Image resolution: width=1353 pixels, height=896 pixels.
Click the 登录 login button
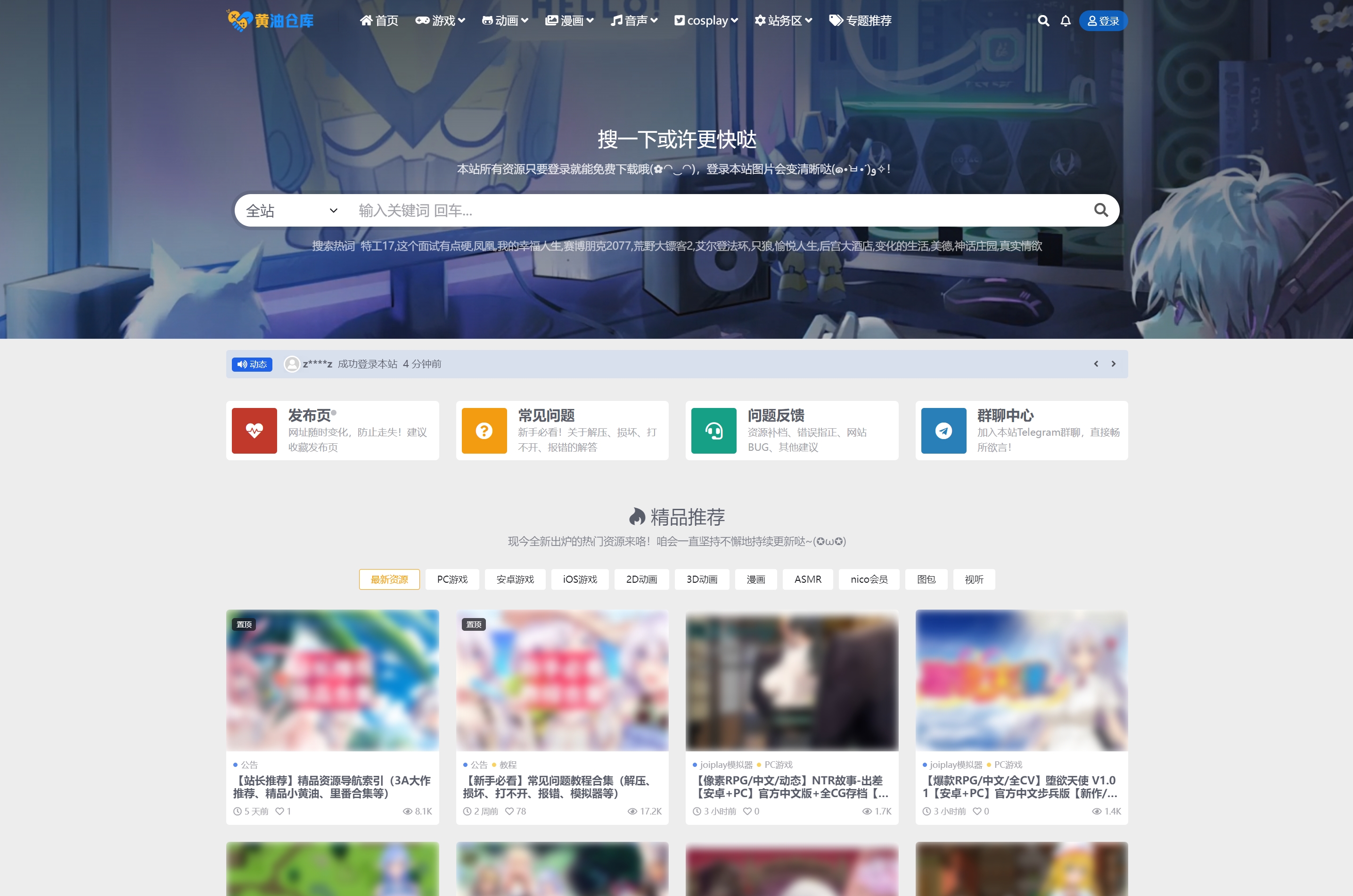pos(1103,21)
